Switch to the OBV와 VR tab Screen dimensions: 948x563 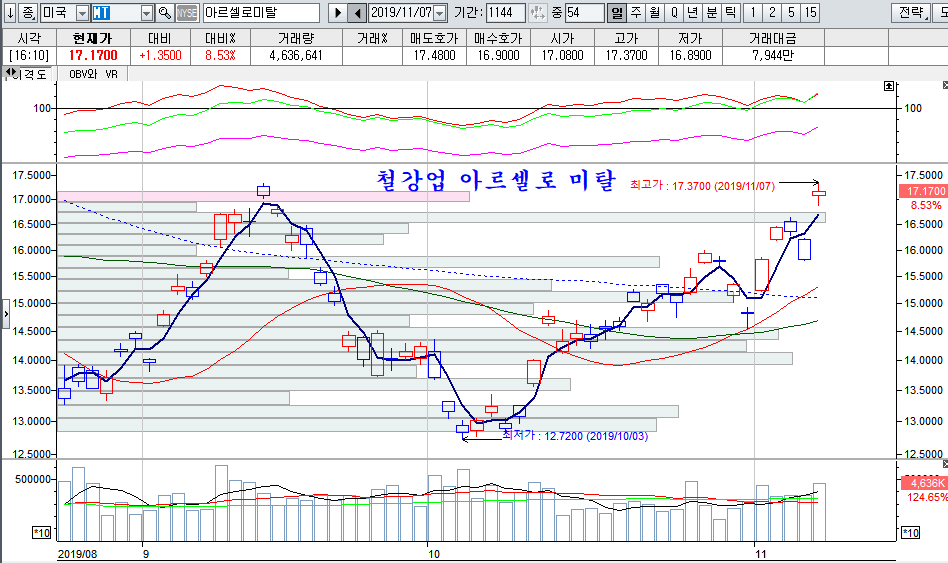coord(93,74)
